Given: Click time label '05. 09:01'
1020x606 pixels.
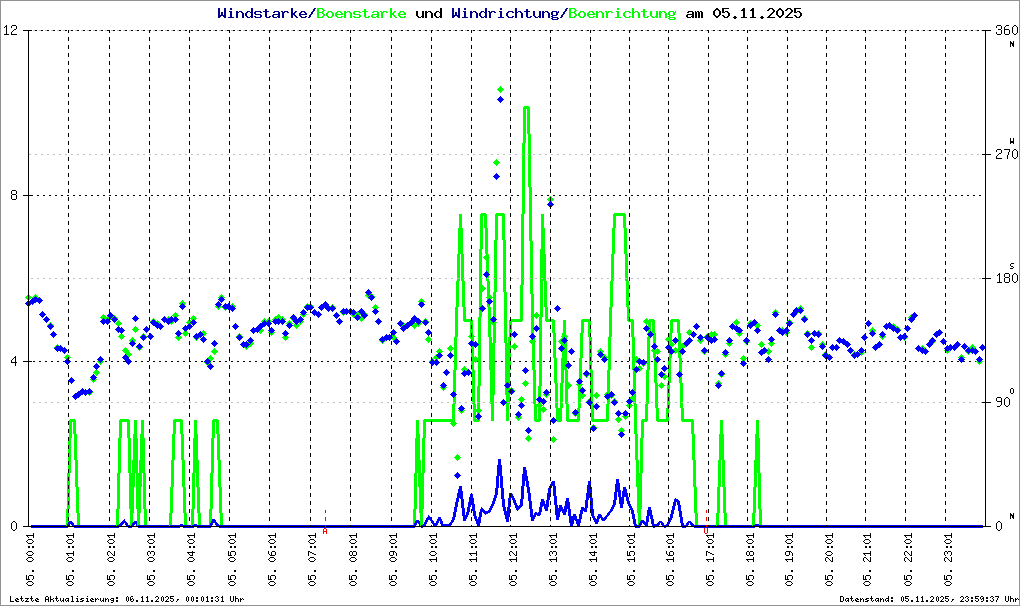Looking at the screenshot, I should 393,560.
